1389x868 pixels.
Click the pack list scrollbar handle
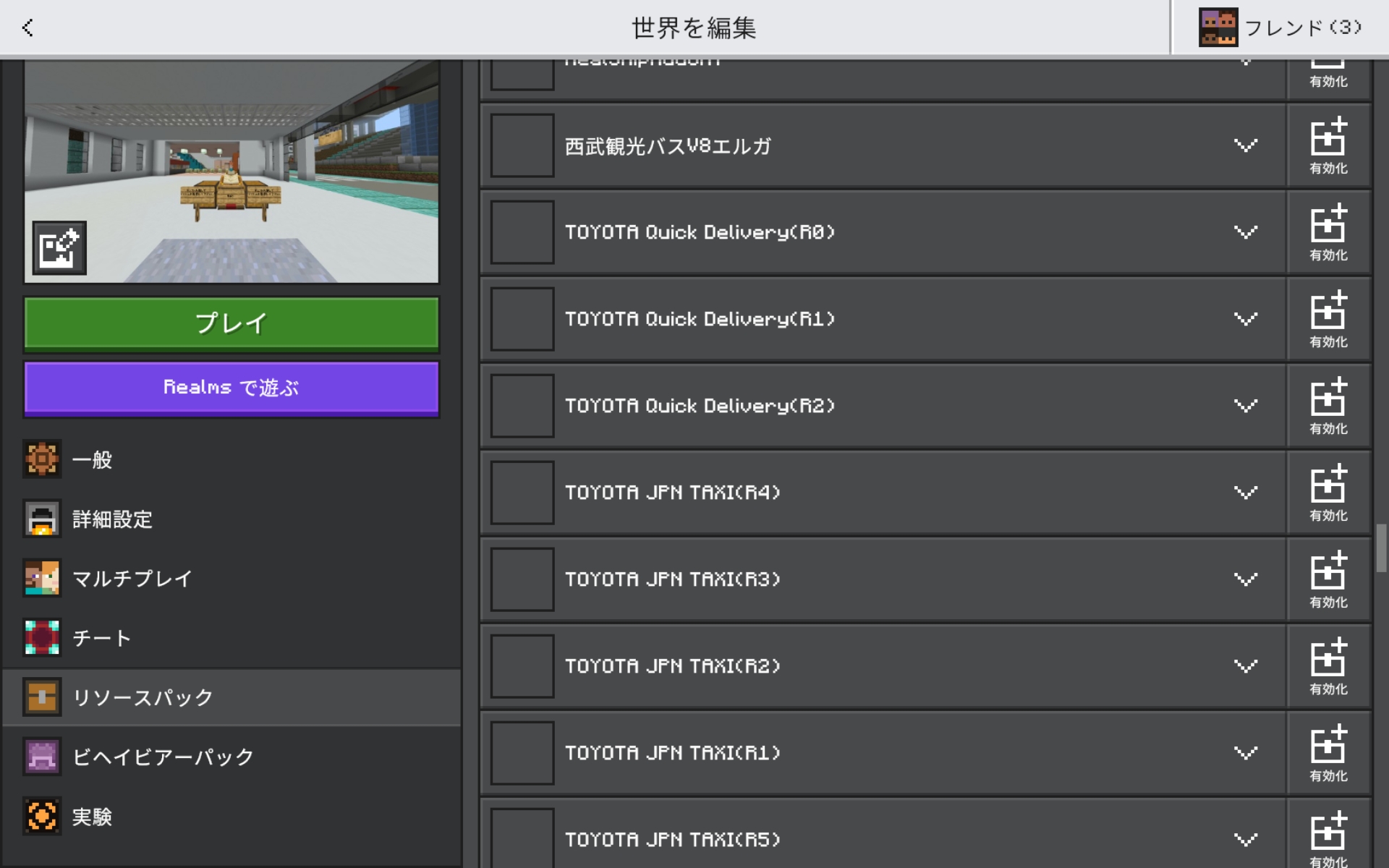pyautogui.click(x=1380, y=548)
